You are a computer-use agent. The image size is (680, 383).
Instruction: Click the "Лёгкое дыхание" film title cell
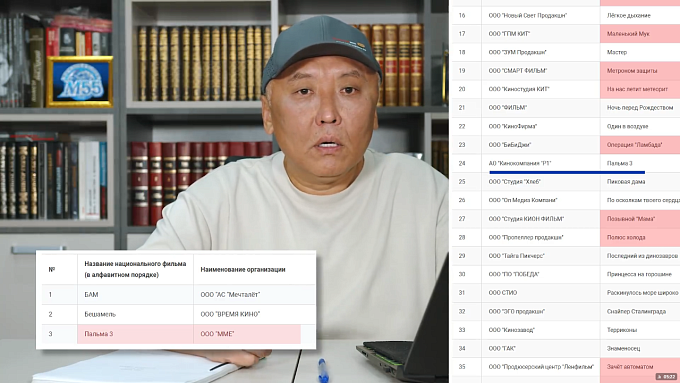[x=640, y=15]
